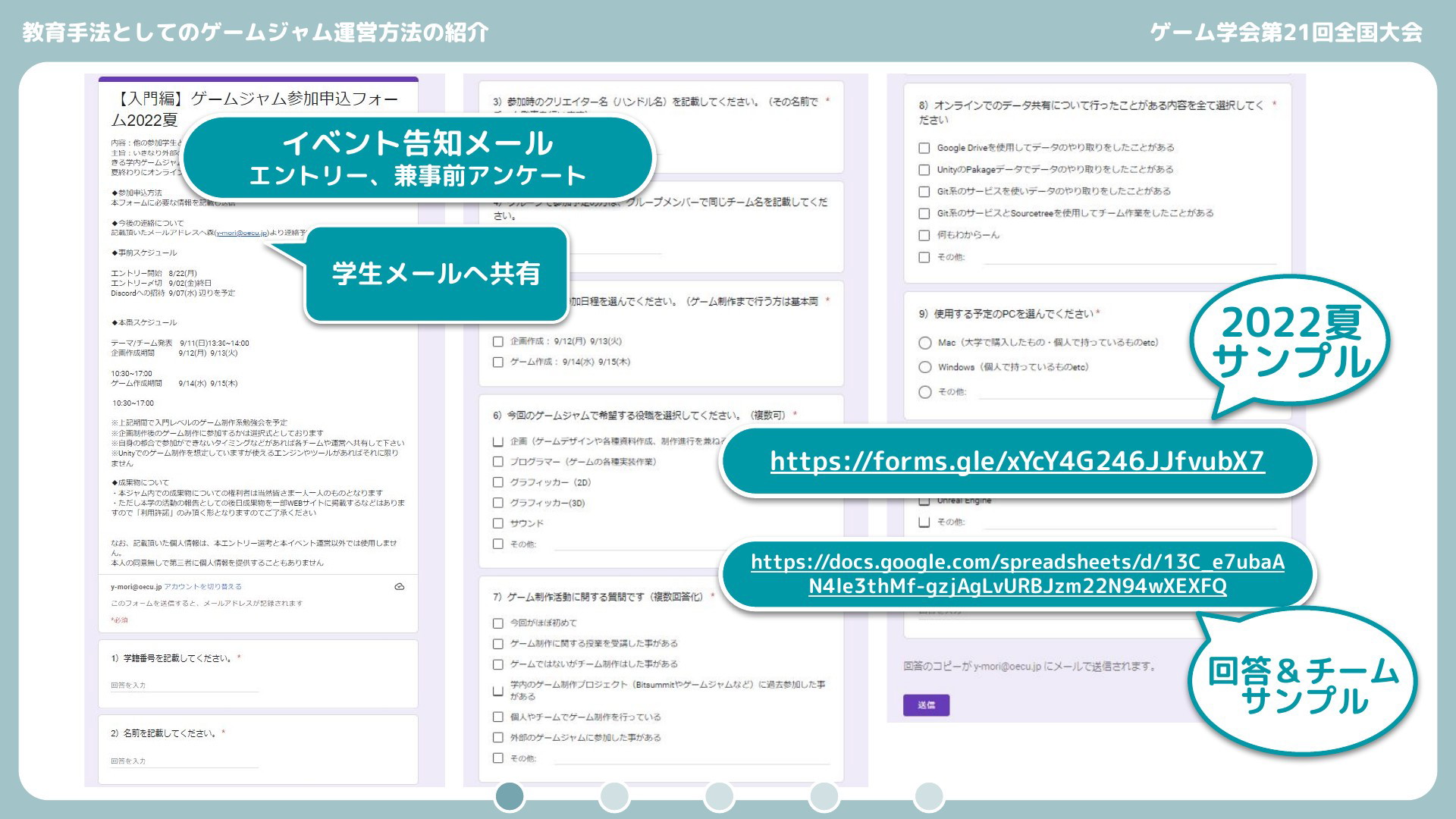Focus the 名前 answer input field
The height and width of the screenshot is (819, 1456).
click(x=184, y=761)
